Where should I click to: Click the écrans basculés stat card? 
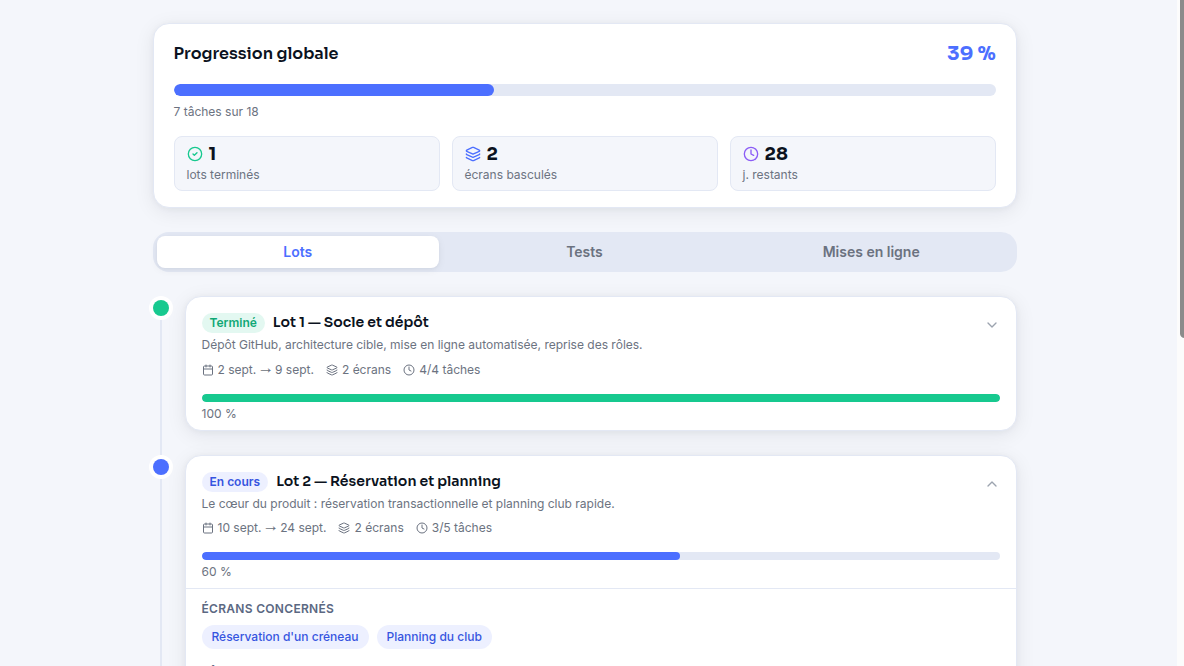point(584,163)
